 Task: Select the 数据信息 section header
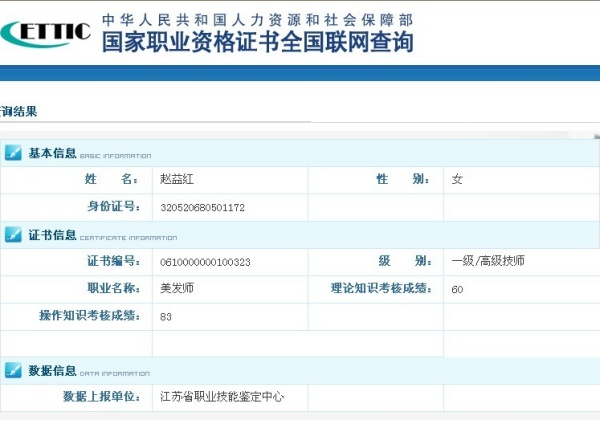(x=52, y=371)
